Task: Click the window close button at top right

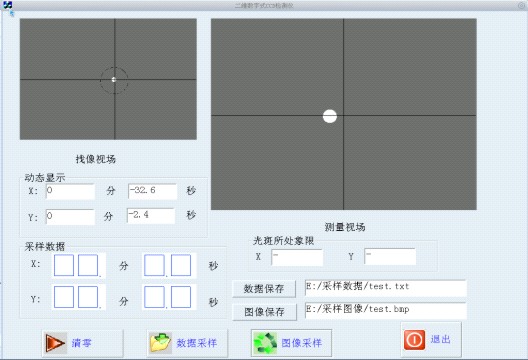Action: (521, 5)
